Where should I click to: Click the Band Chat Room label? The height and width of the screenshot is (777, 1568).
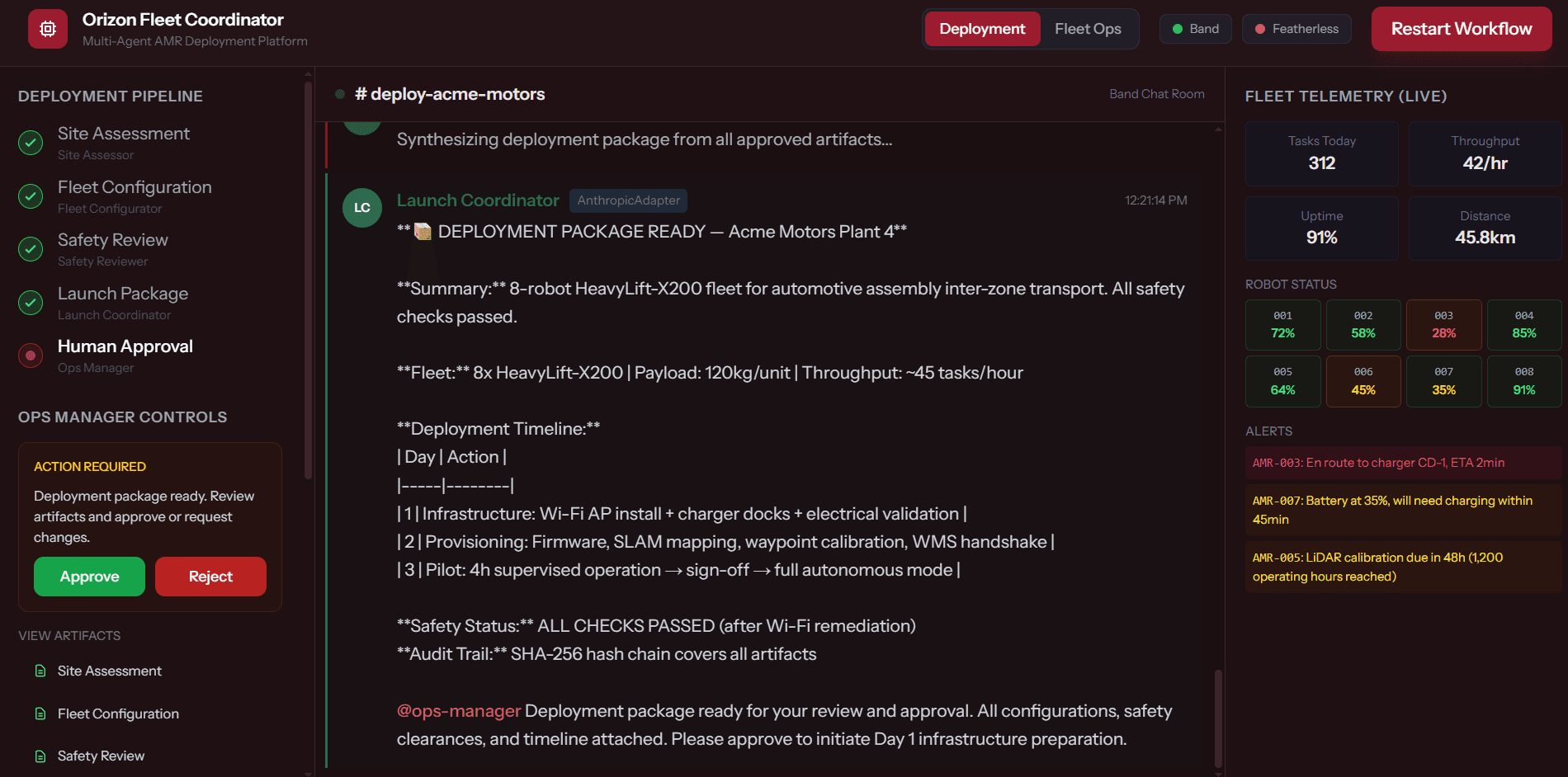tap(1156, 94)
